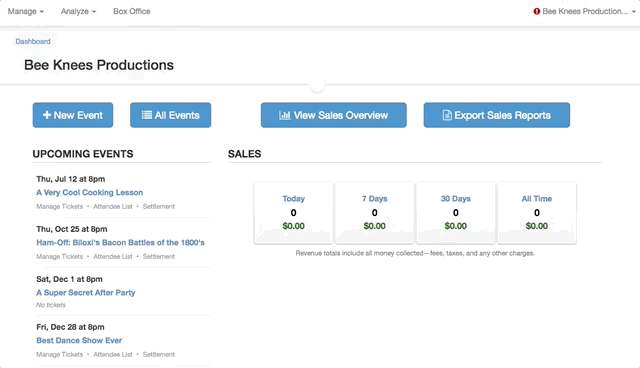Manage Tickets for Best Dance Show Ever
The width and height of the screenshot is (640, 368).
(60, 355)
